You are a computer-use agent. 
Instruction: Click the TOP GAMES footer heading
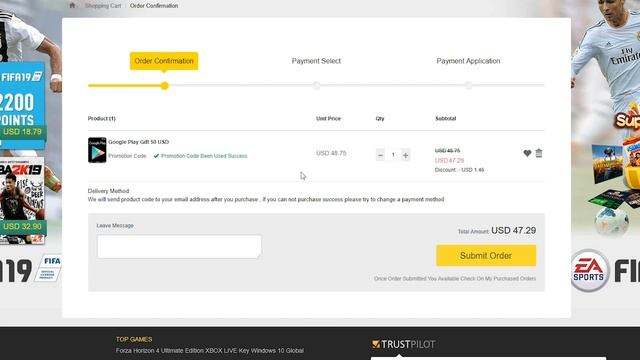coord(134,339)
